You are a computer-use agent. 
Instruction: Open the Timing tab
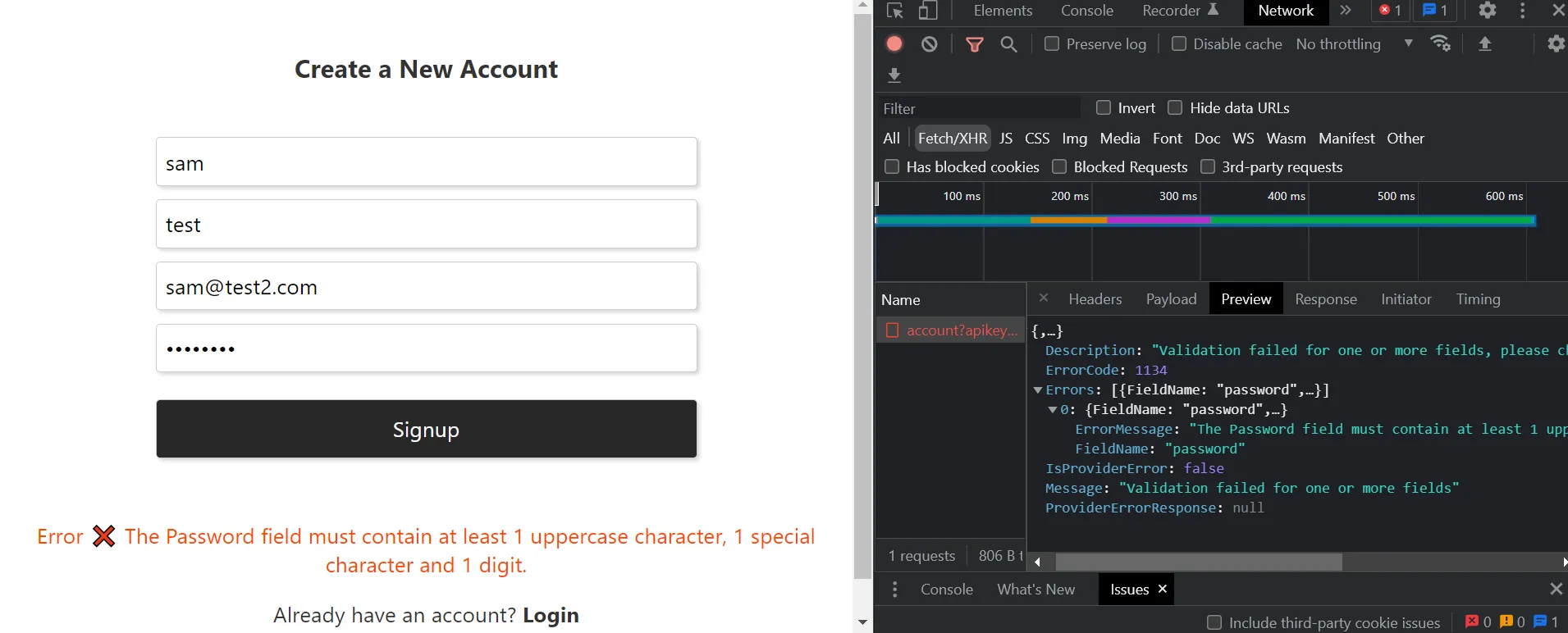1478,299
